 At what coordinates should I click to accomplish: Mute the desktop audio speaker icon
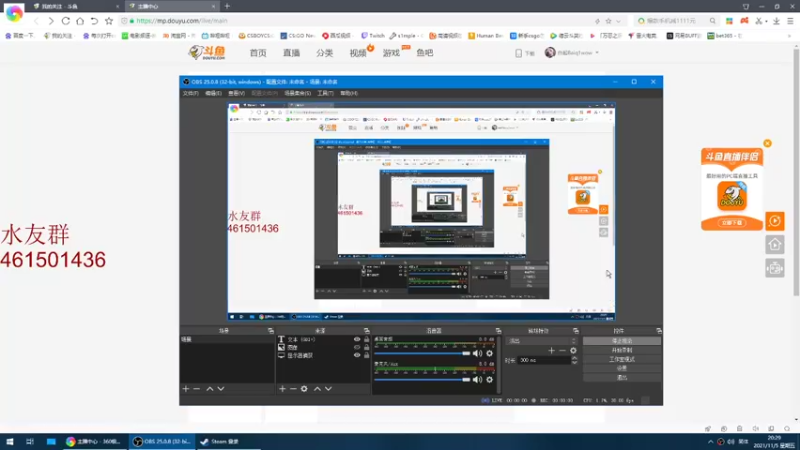pyautogui.click(x=477, y=353)
